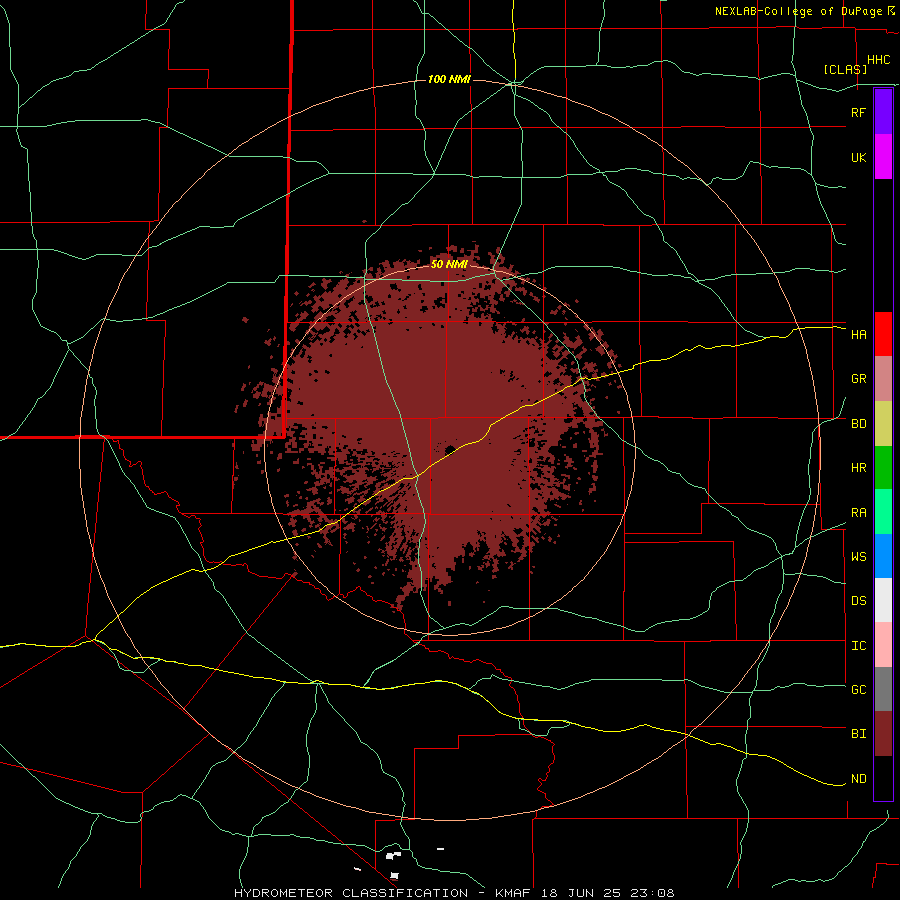The image size is (900, 900).
Task: Click the RF purple legend swatch
Action: (883, 112)
